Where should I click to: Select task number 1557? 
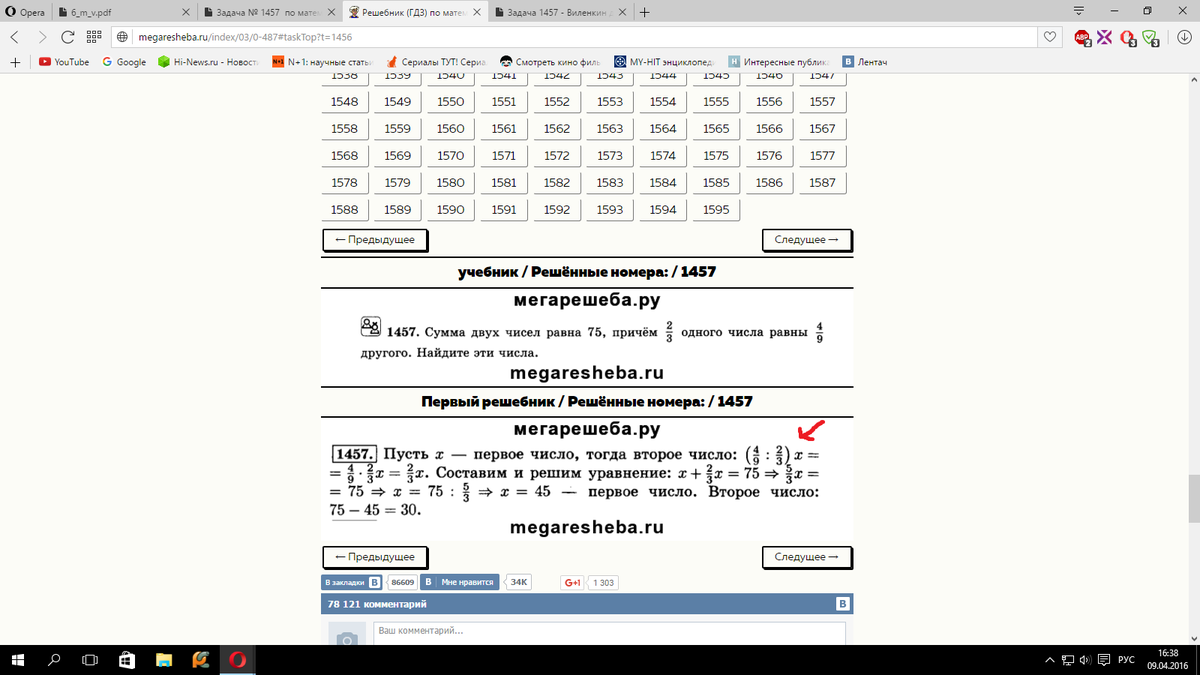[822, 102]
